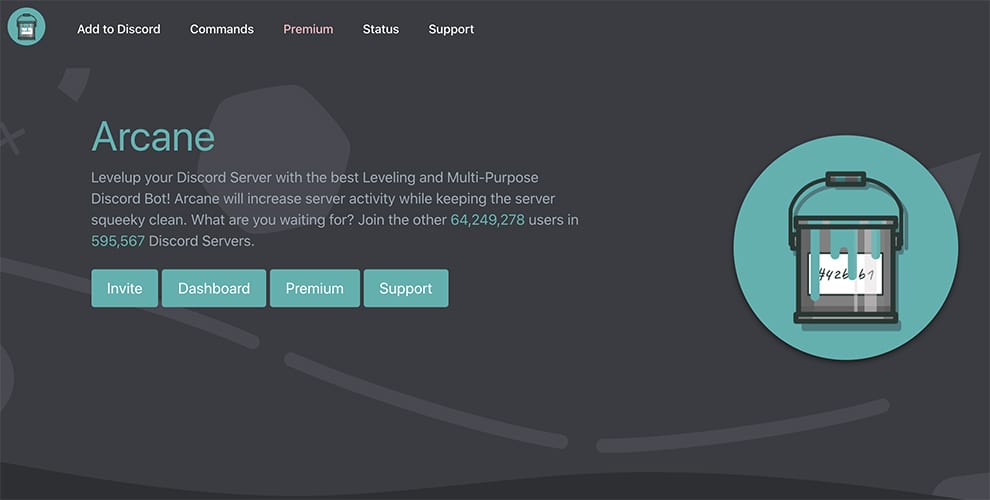The height and width of the screenshot is (500, 990).
Task: Click the teal Support button below description
Action: coord(406,289)
